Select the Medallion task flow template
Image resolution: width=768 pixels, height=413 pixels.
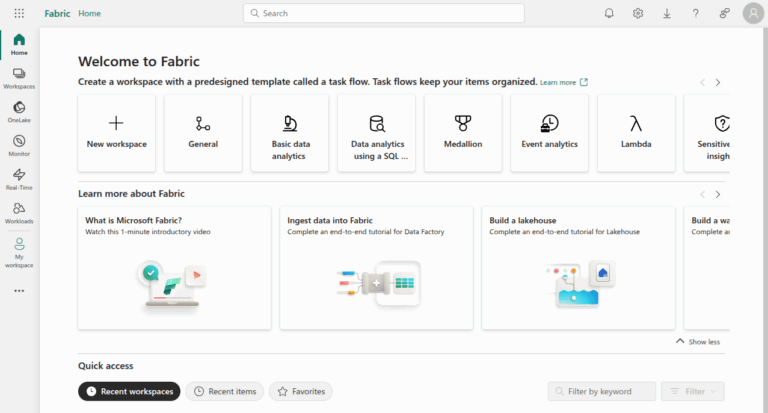coord(463,132)
